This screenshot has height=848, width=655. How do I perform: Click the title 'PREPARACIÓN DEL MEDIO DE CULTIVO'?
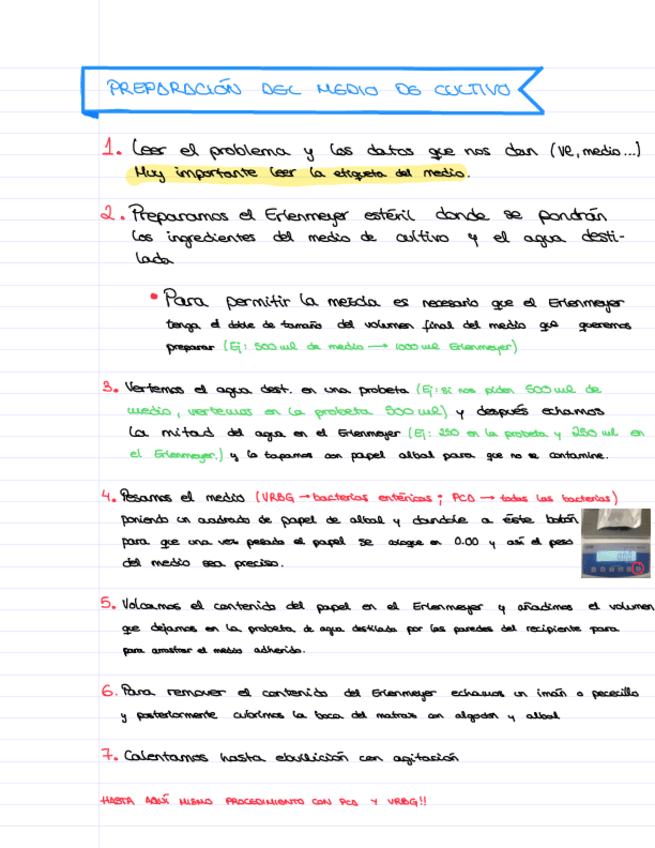pos(308,89)
